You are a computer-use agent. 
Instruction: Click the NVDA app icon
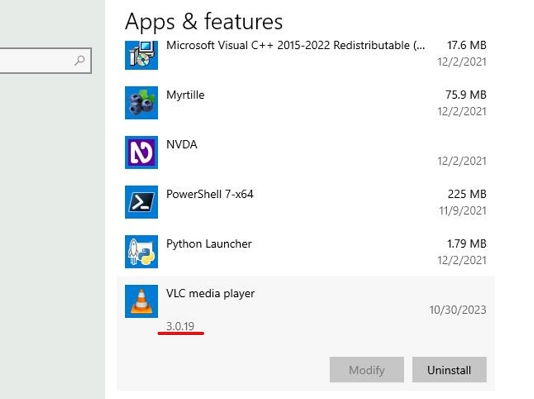coord(141,153)
